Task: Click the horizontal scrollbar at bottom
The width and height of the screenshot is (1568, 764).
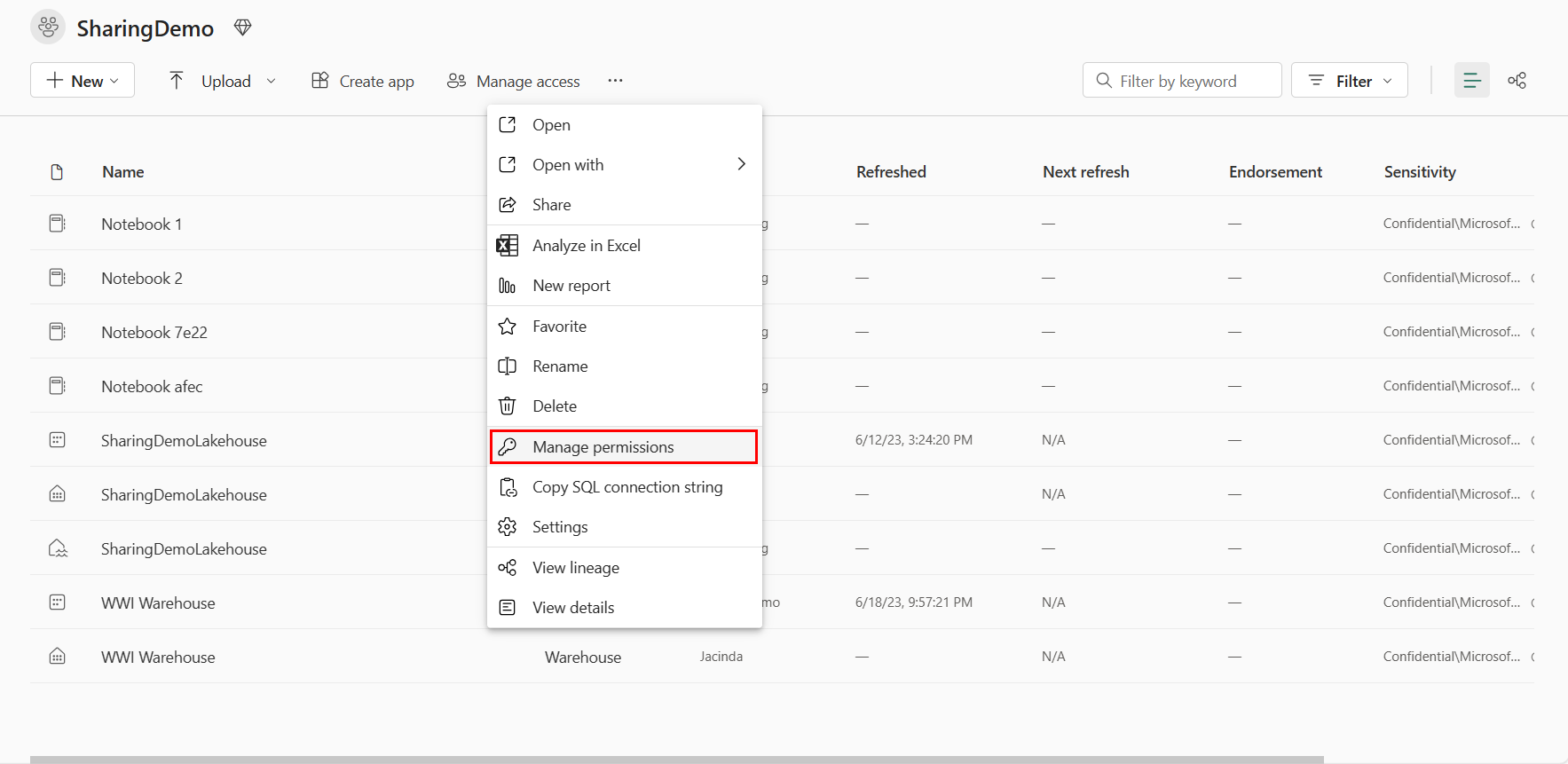Action: tap(676, 760)
